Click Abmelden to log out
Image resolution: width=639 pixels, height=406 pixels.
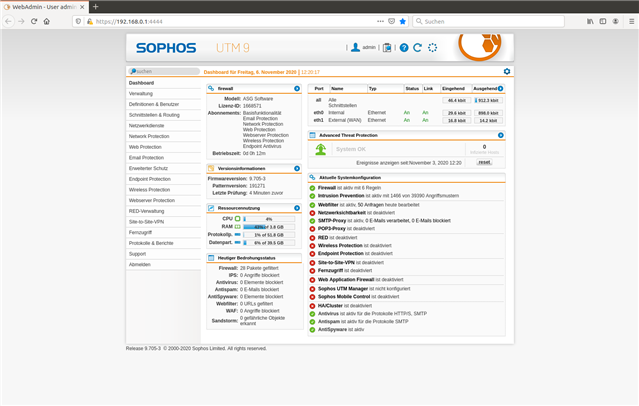163,265
